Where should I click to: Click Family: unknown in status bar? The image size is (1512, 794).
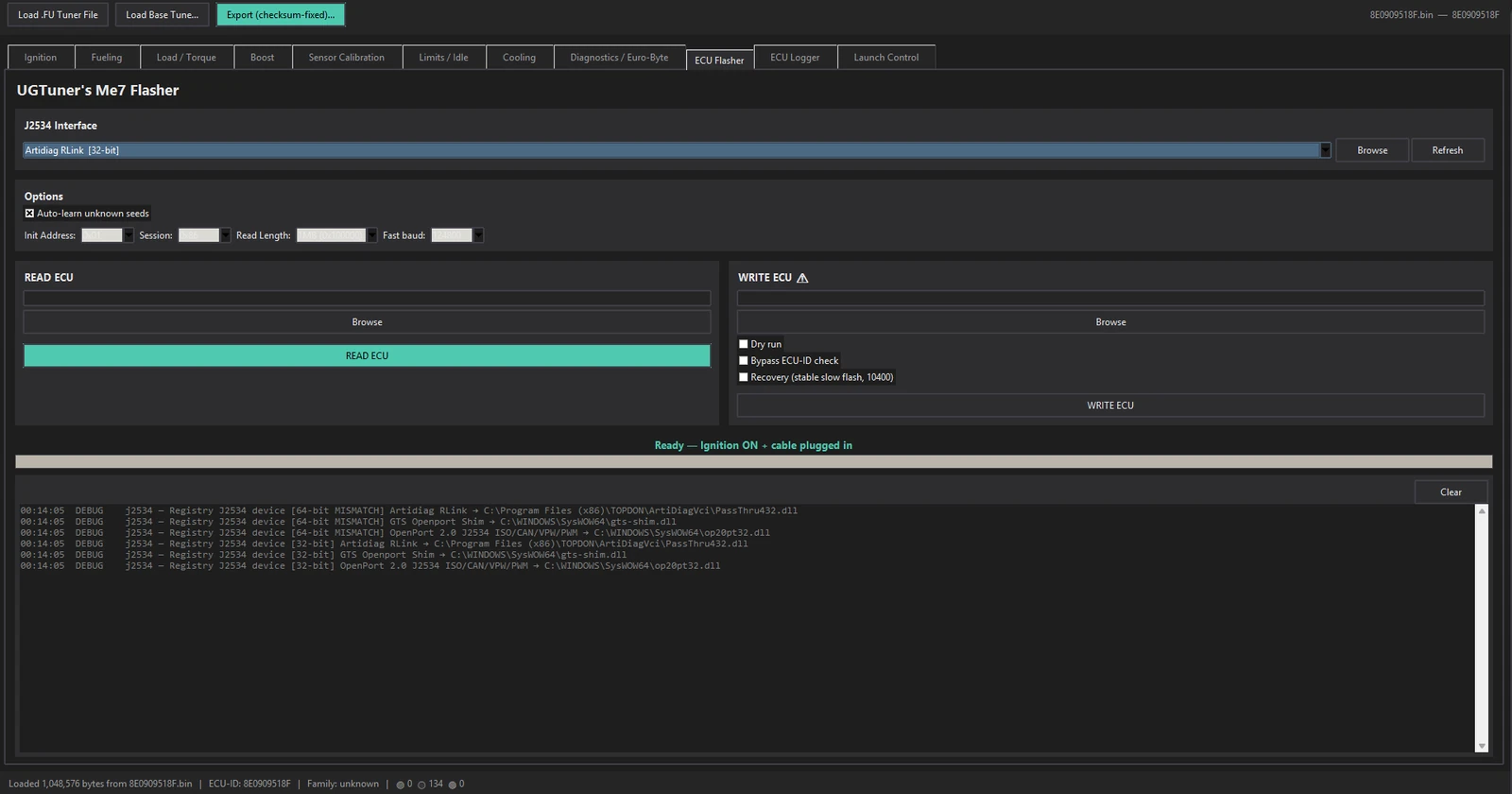(x=343, y=784)
